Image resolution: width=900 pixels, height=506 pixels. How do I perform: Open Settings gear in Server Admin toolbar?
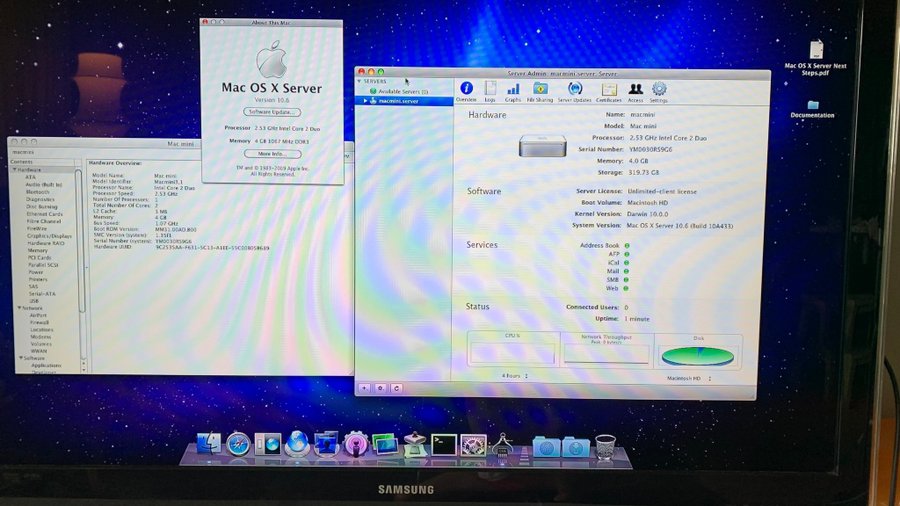[x=659, y=92]
